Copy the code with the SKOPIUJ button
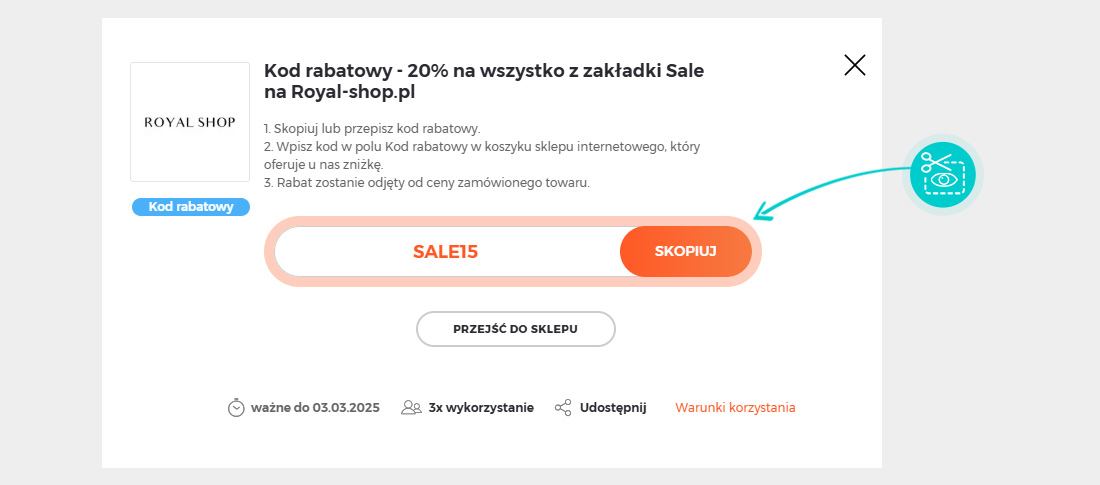Image resolution: width=1100 pixels, height=485 pixels. (685, 251)
